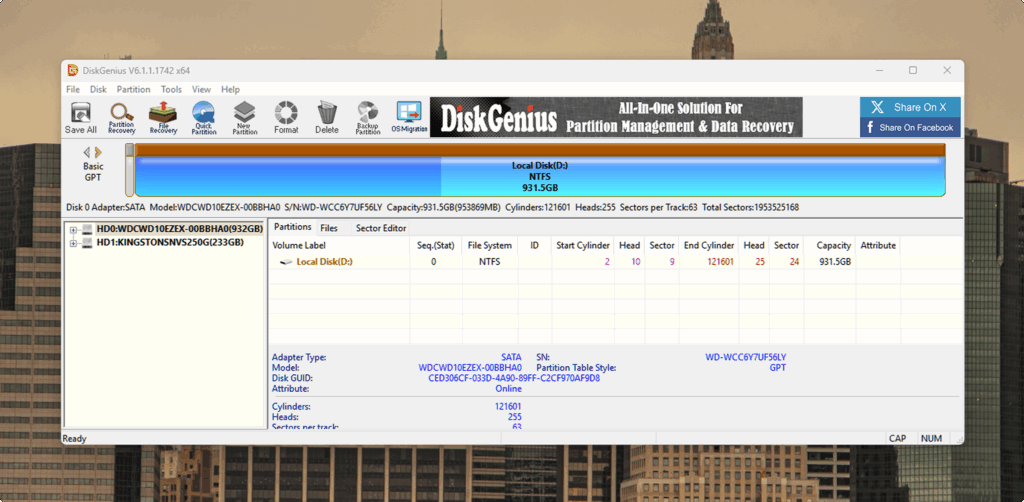The height and width of the screenshot is (502, 1024).
Task: Click the NUM indicator in status bar
Action: coord(931,439)
